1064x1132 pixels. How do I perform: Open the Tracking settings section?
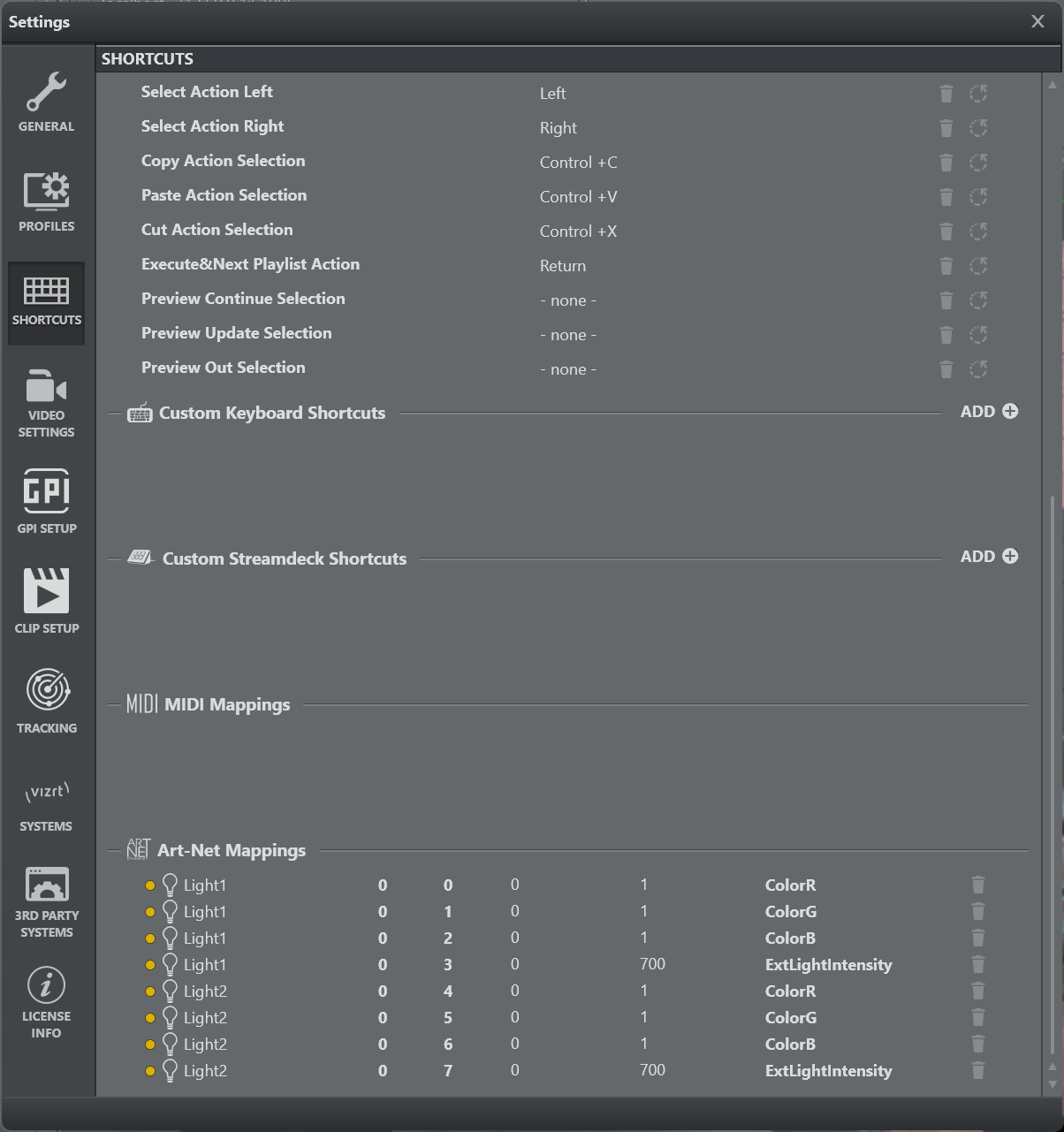[47, 701]
